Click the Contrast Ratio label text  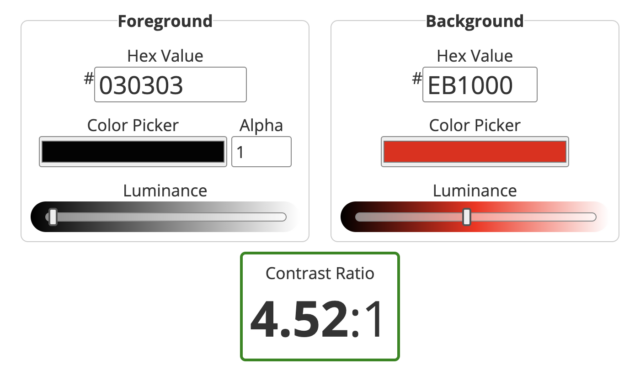pos(320,273)
